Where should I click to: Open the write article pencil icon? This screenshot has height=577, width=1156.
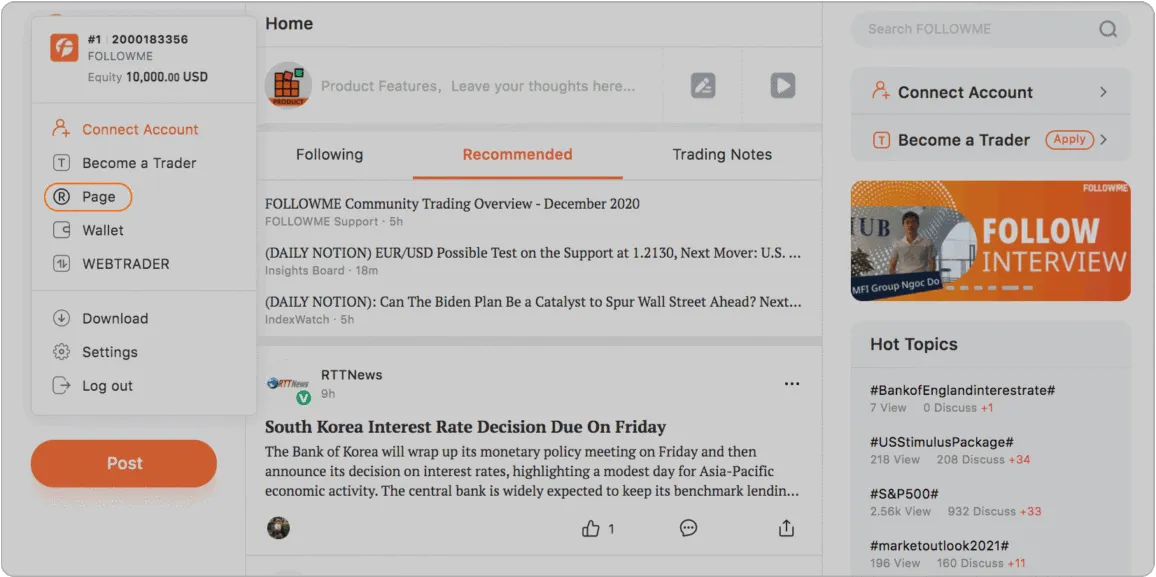pos(703,85)
